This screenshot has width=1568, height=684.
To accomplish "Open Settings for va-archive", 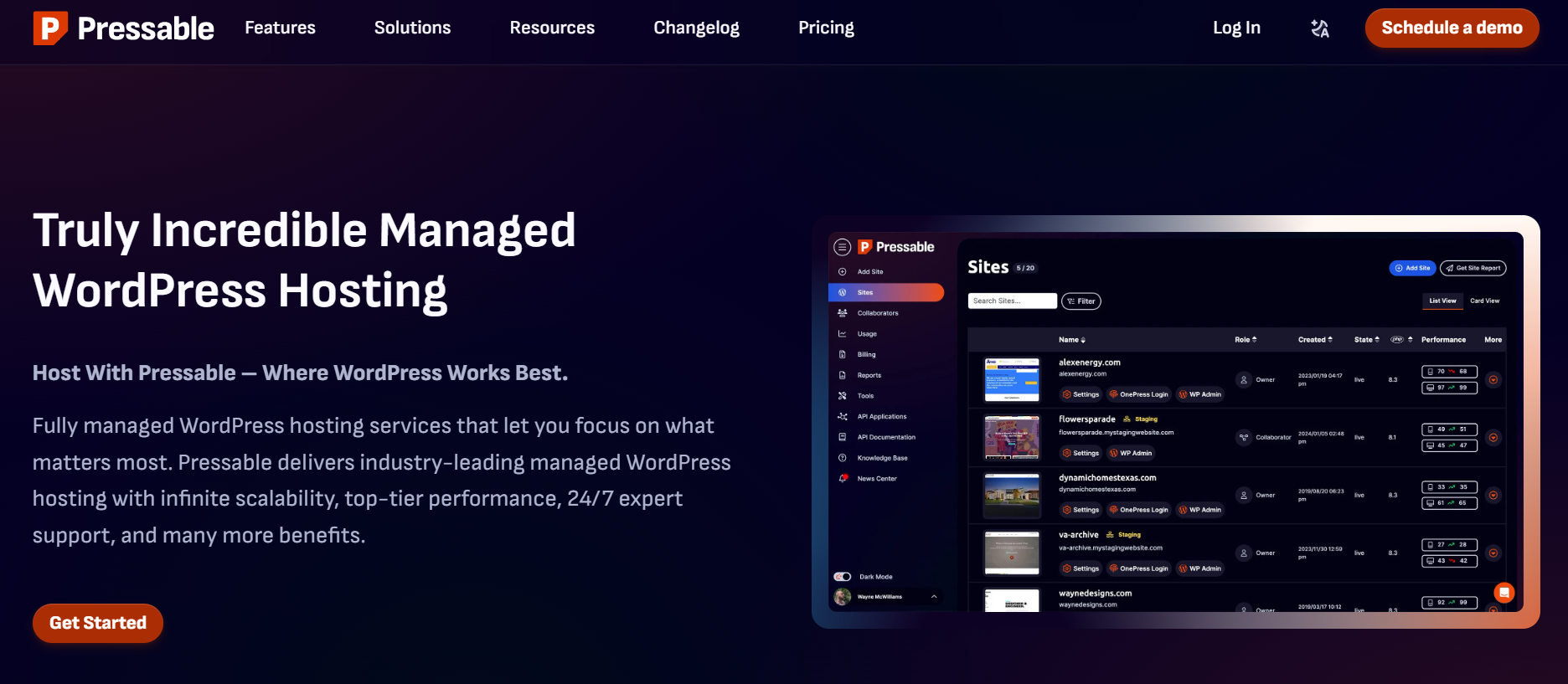I will (x=1081, y=568).
